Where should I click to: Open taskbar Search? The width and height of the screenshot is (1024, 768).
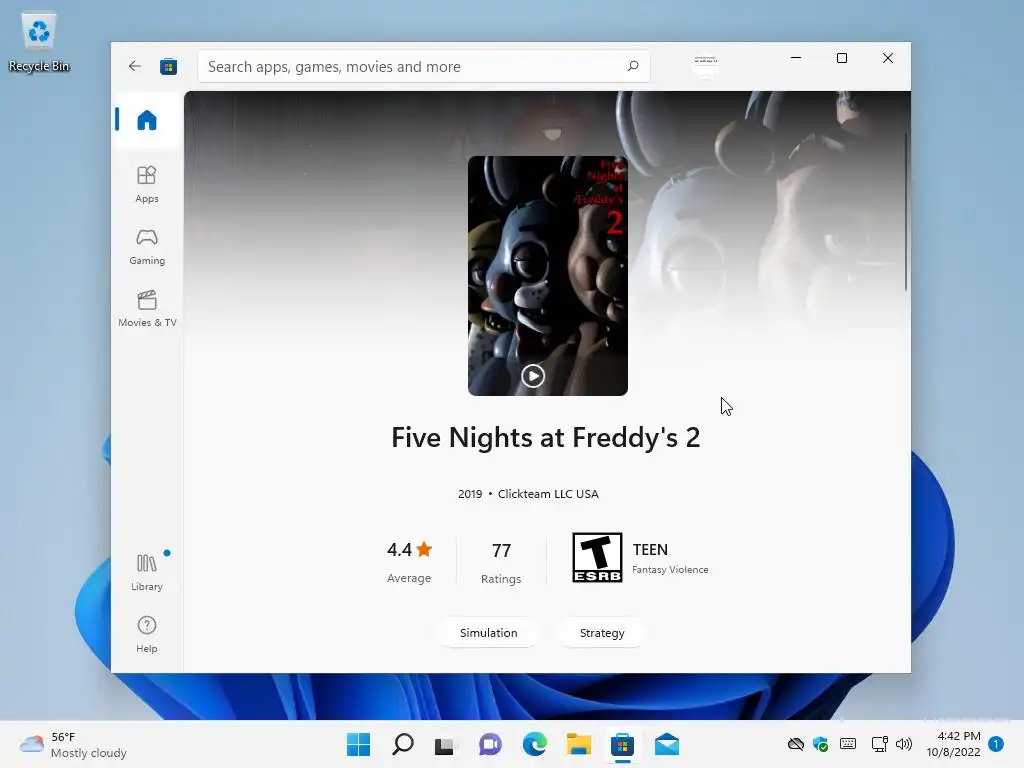402,744
